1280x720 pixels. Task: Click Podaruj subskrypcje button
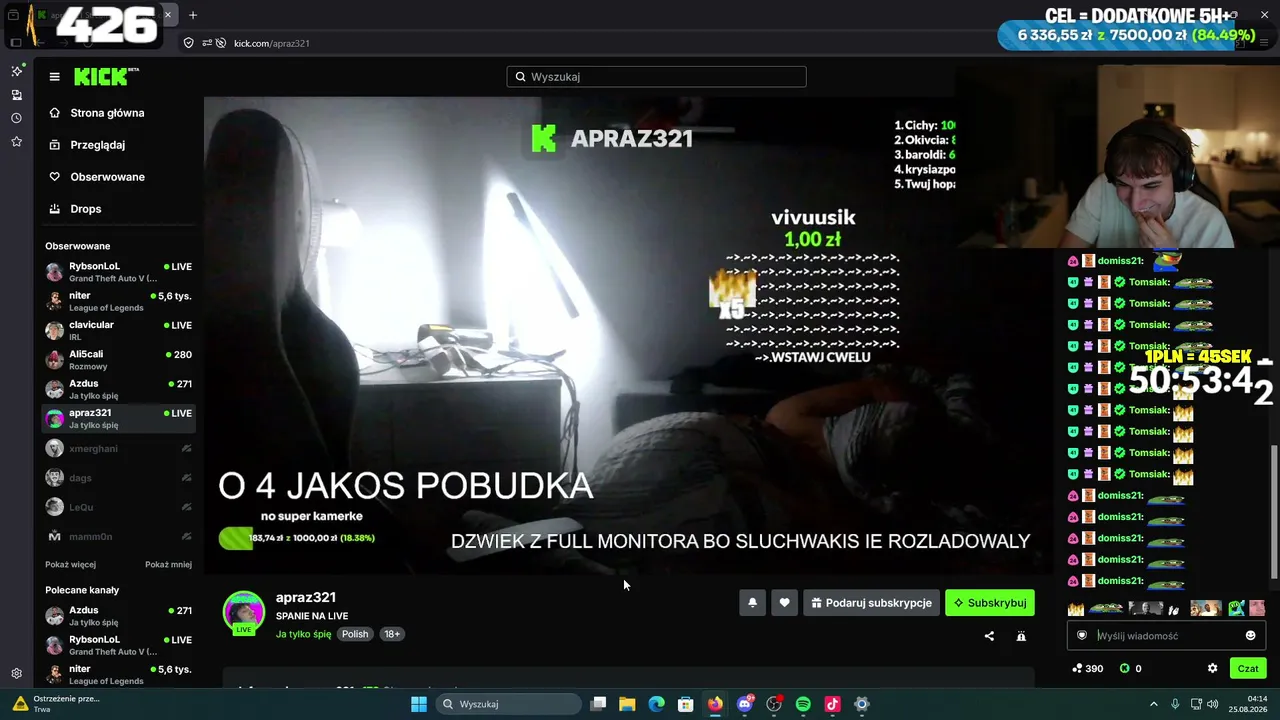click(x=871, y=603)
